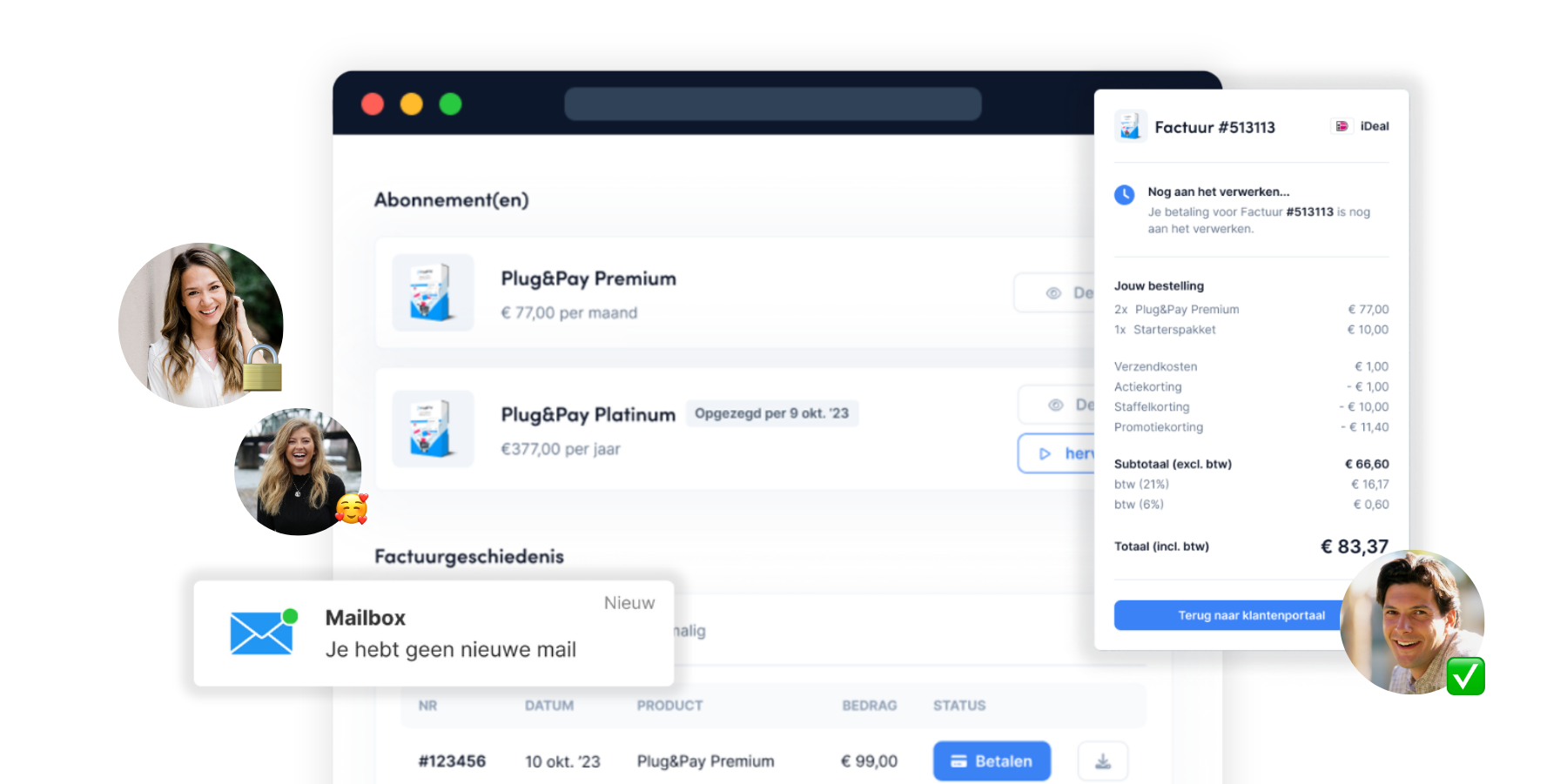This screenshot has width=1567, height=784.
Task: Click the Plug&Pay Platinum product image
Action: click(433, 429)
